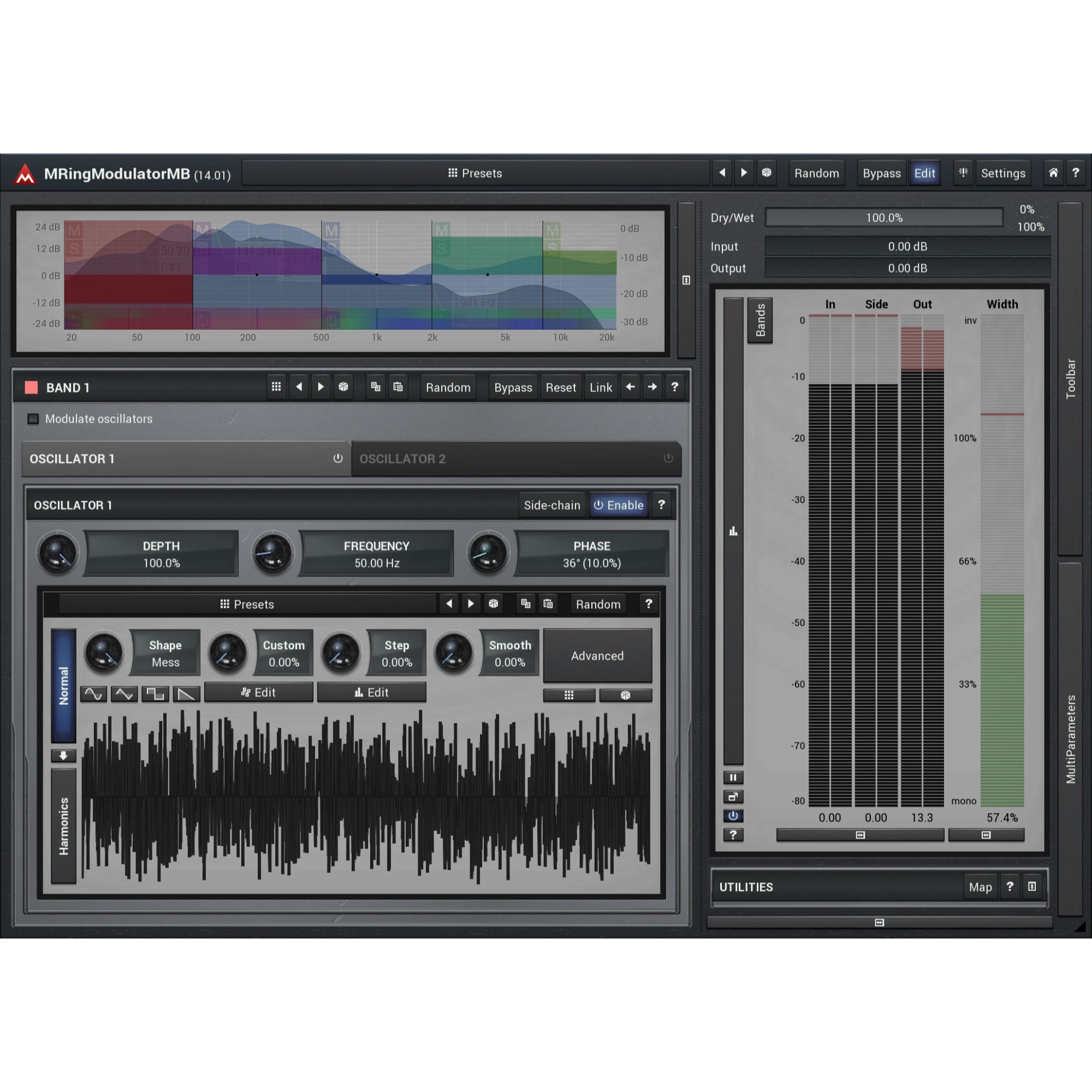Open the Bands meter tab
1092x1092 pixels.
pos(759,320)
